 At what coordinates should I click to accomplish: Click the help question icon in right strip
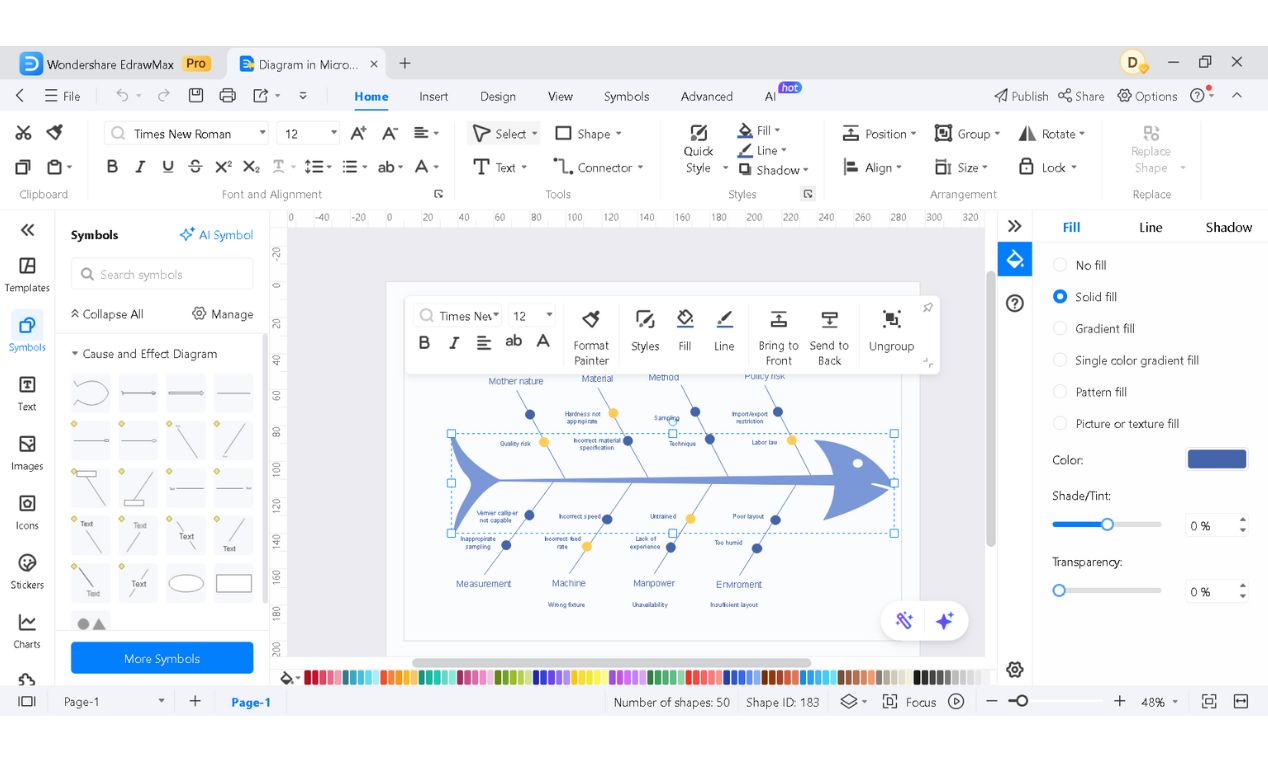point(1015,303)
